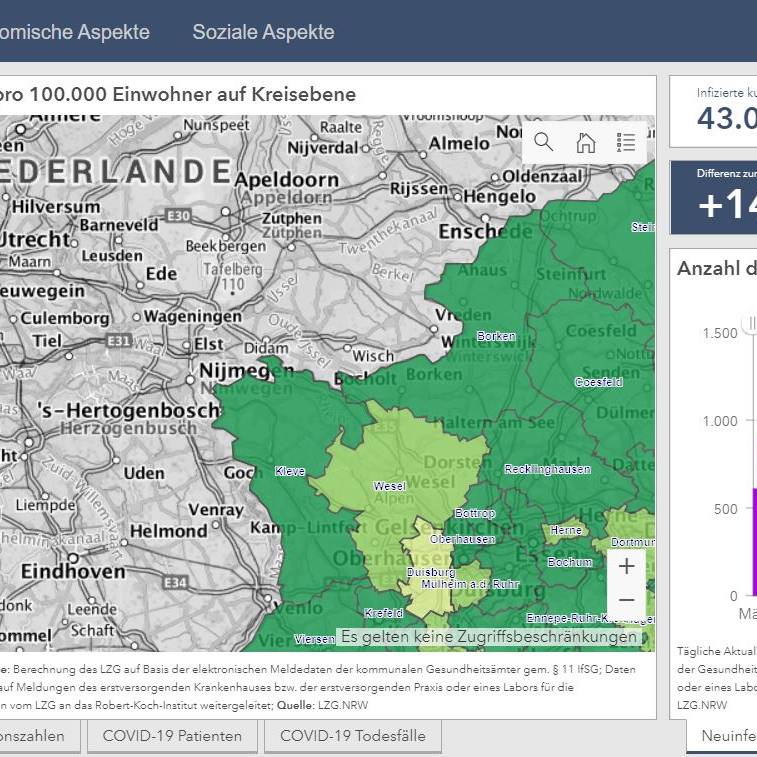
Task: Click the home default extent icon
Action: click(x=586, y=142)
